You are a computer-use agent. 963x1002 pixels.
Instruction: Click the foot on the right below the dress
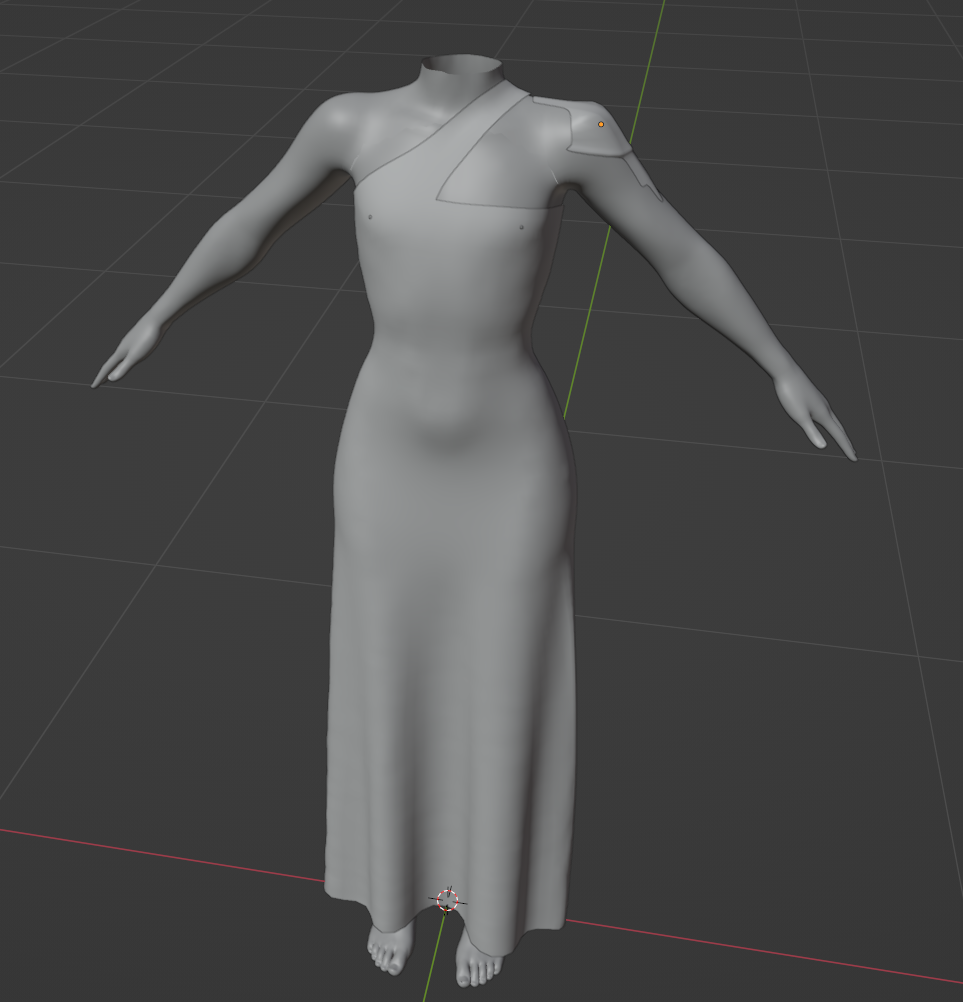(x=478, y=962)
